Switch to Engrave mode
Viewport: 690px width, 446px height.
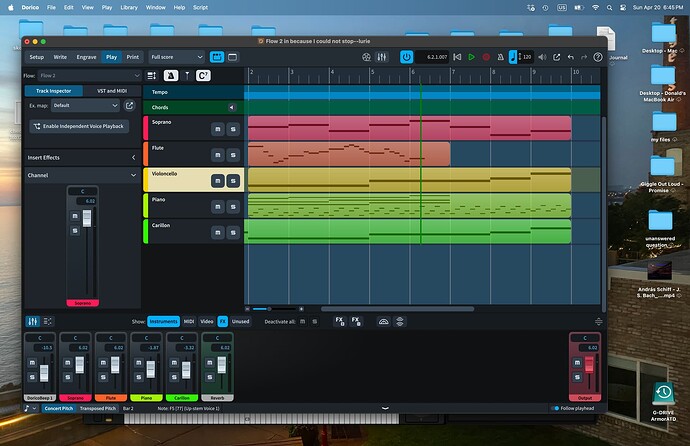tap(86, 57)
